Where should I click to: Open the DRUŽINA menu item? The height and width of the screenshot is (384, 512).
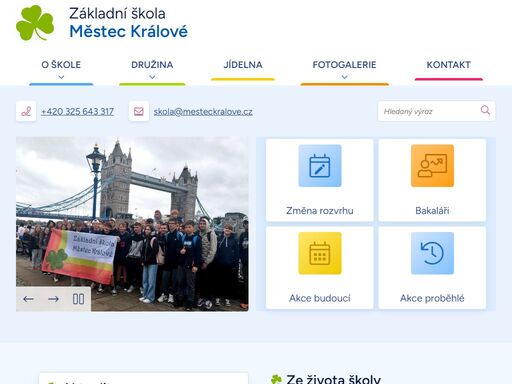tap(152, 65)
